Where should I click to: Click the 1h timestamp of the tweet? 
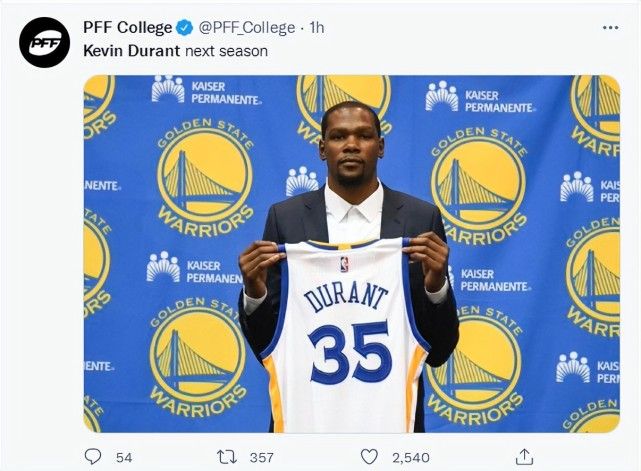pyautogui.click(x=316, y=28)
